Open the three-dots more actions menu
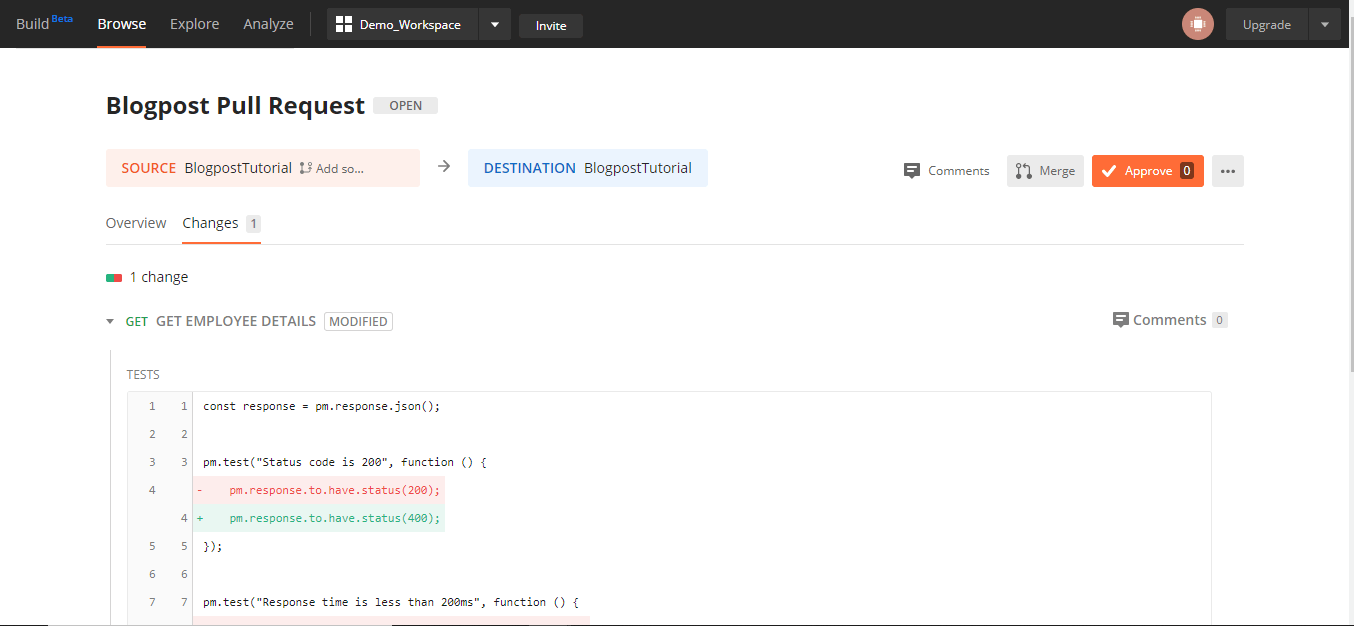Viewport: 1354px width, 626px height. click(x=1227, y=171)
